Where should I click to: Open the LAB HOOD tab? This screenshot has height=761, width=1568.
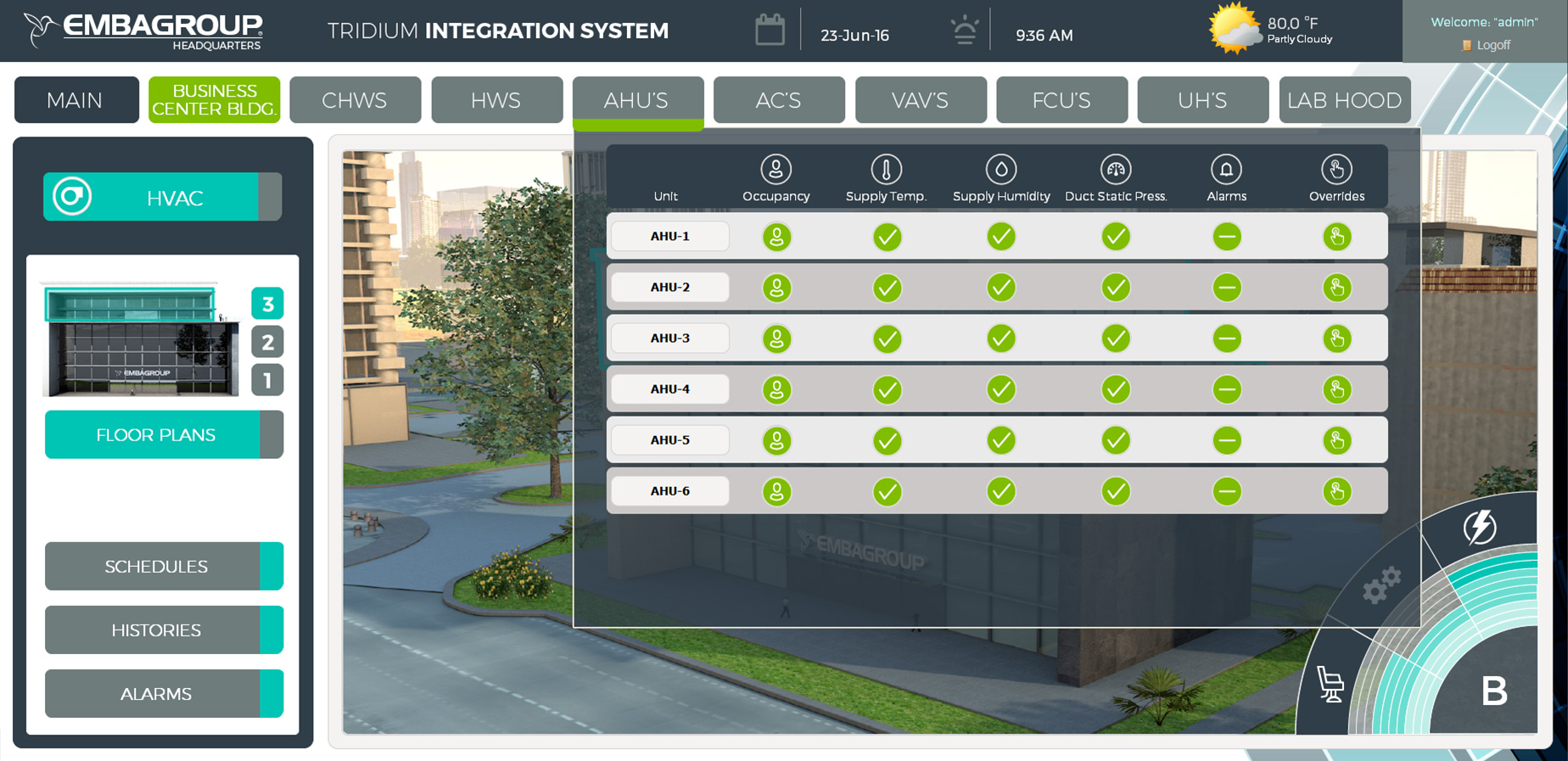pyautogui.click(x=1345, y=100)
